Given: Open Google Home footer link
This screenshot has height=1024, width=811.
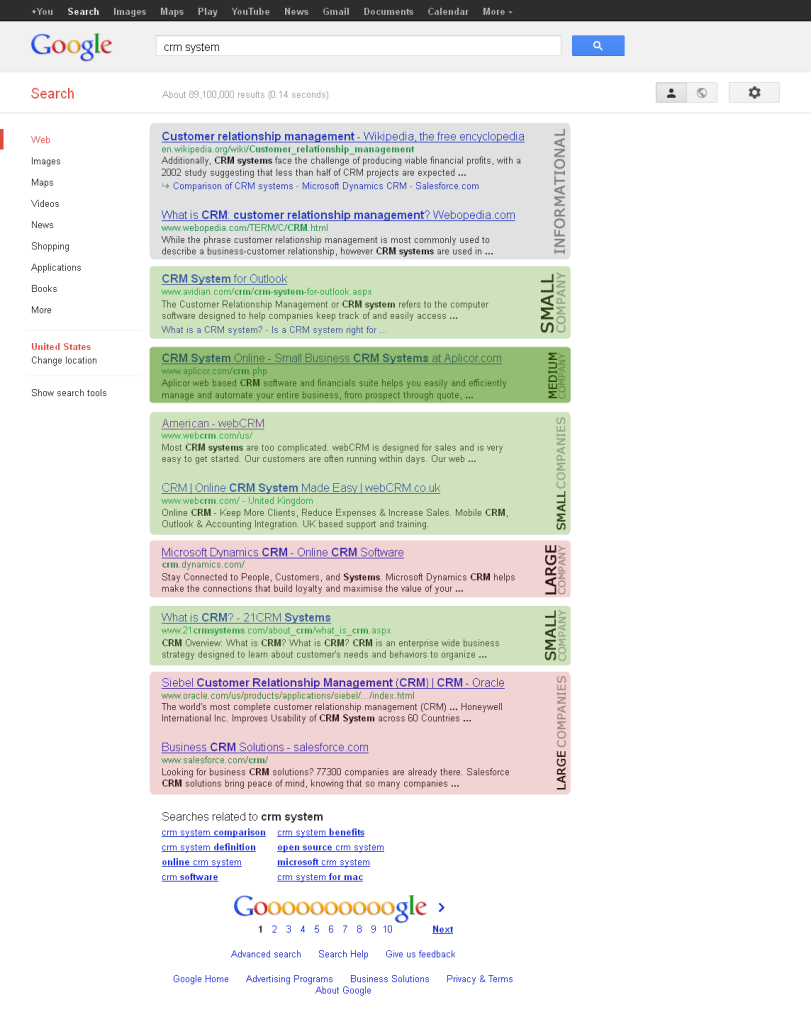Looking at the screenshot, I should [x=201, y=979].
